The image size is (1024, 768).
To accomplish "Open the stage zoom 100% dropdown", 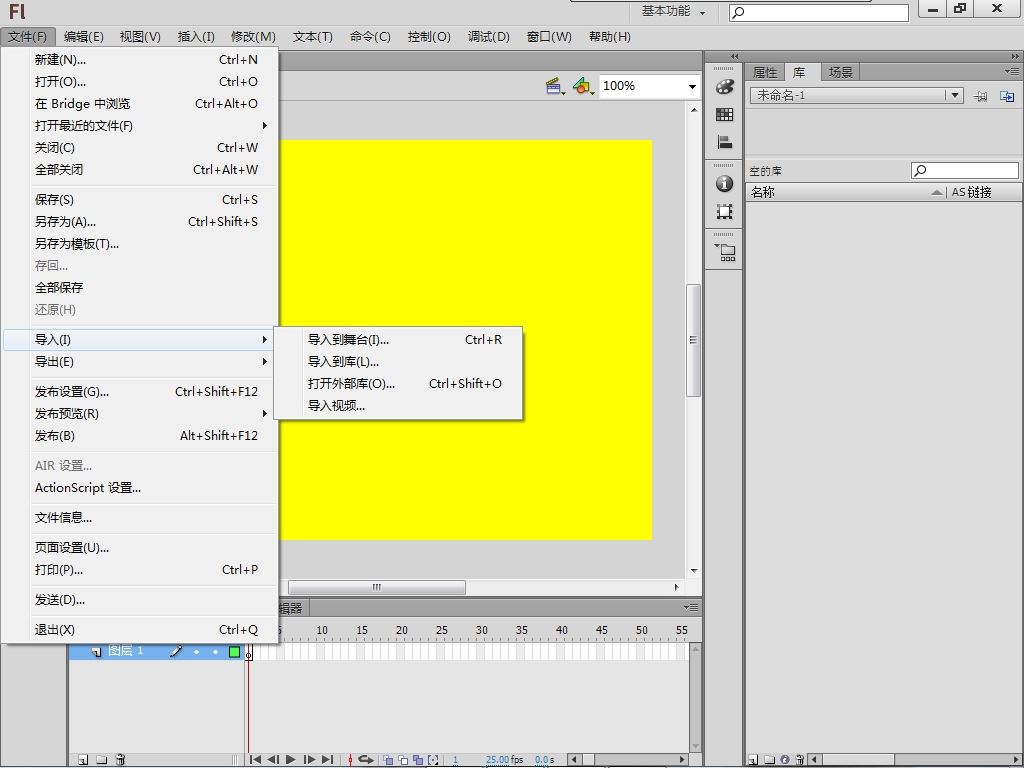I will (x=691, y=87).
